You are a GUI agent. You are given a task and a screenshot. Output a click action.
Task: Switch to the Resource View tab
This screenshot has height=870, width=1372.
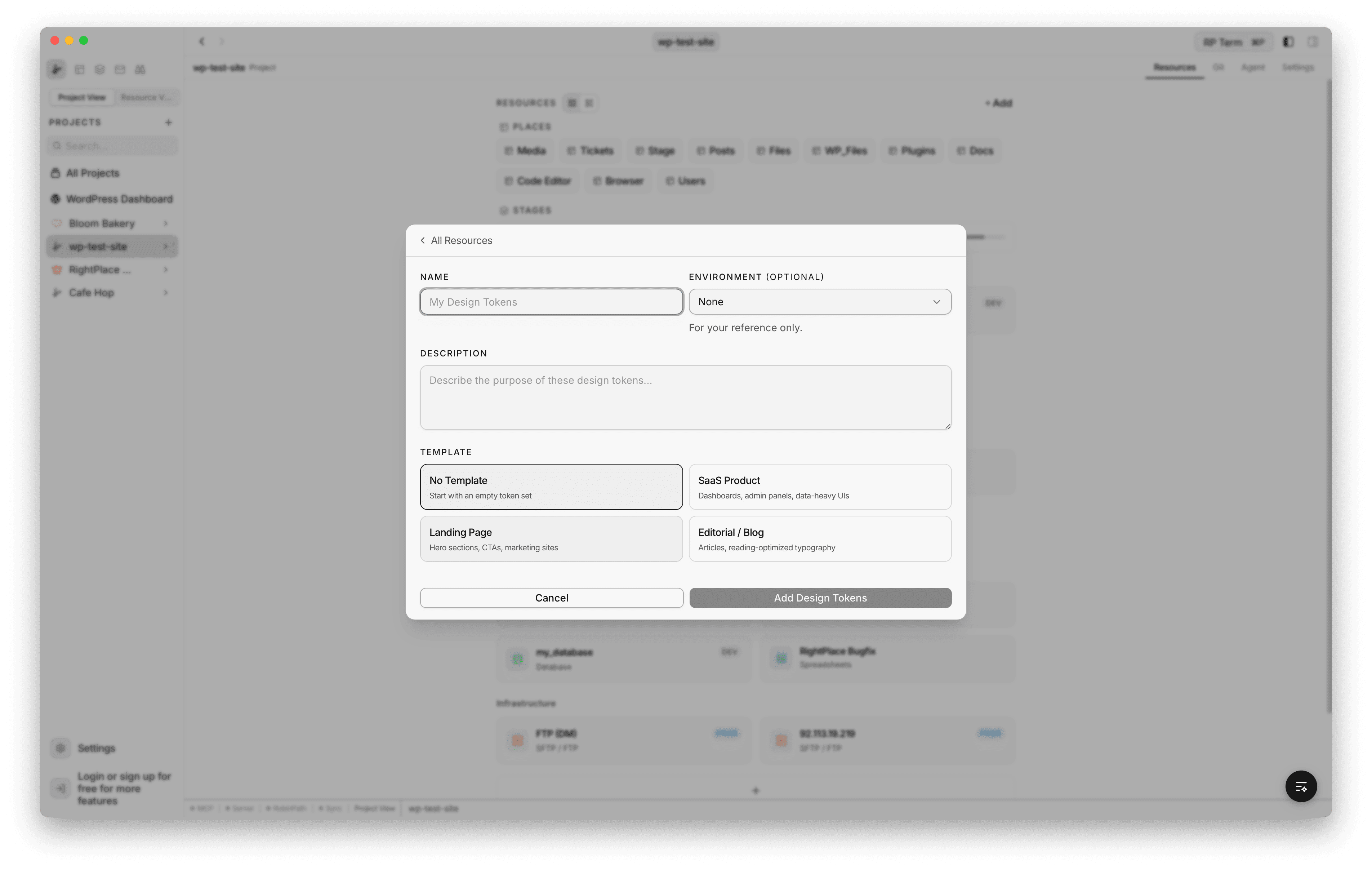coord(146,97)
